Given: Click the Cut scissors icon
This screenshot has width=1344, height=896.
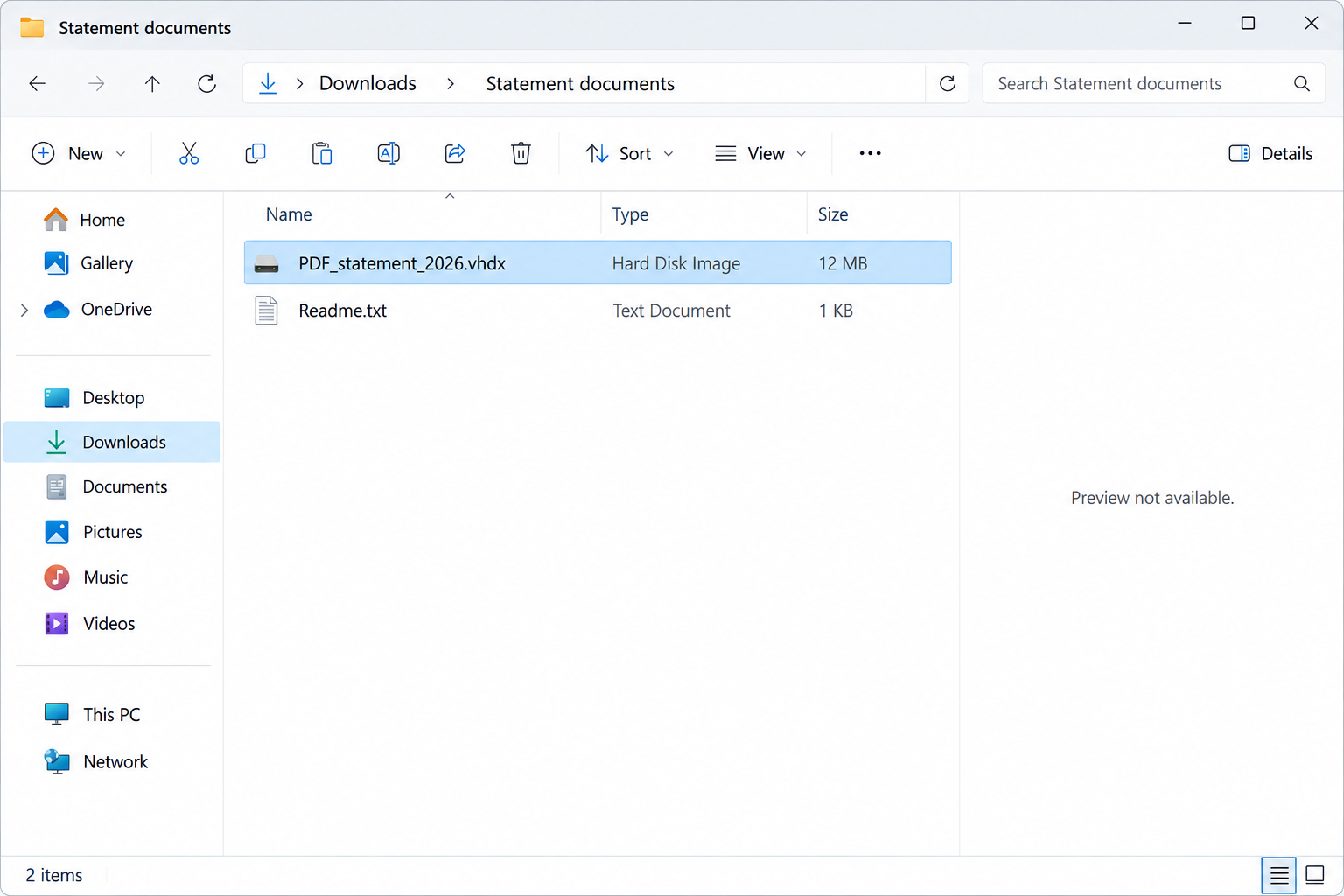Looking at the screenshot, I should click(x=189, y=153).
